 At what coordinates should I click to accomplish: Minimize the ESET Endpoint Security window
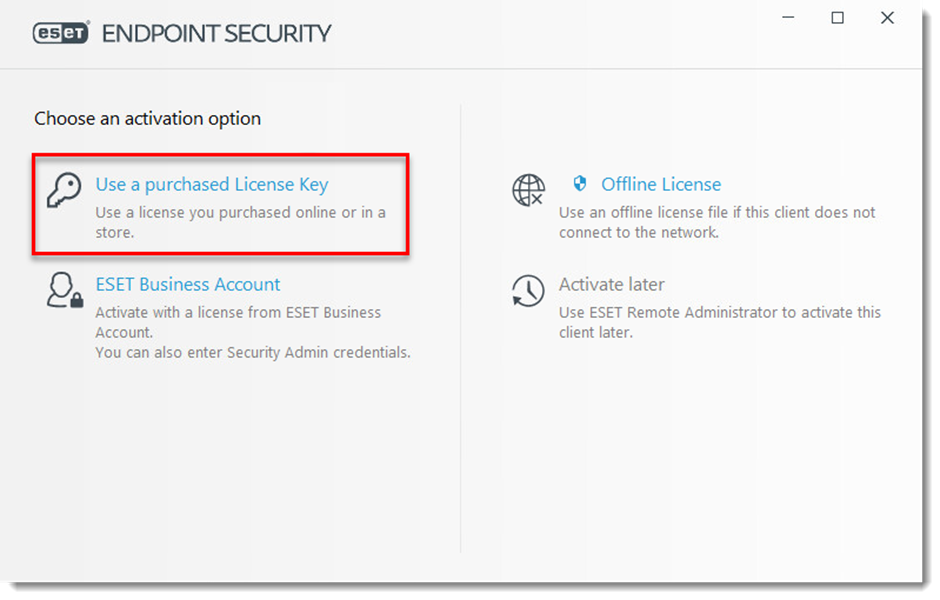(788, 18)
